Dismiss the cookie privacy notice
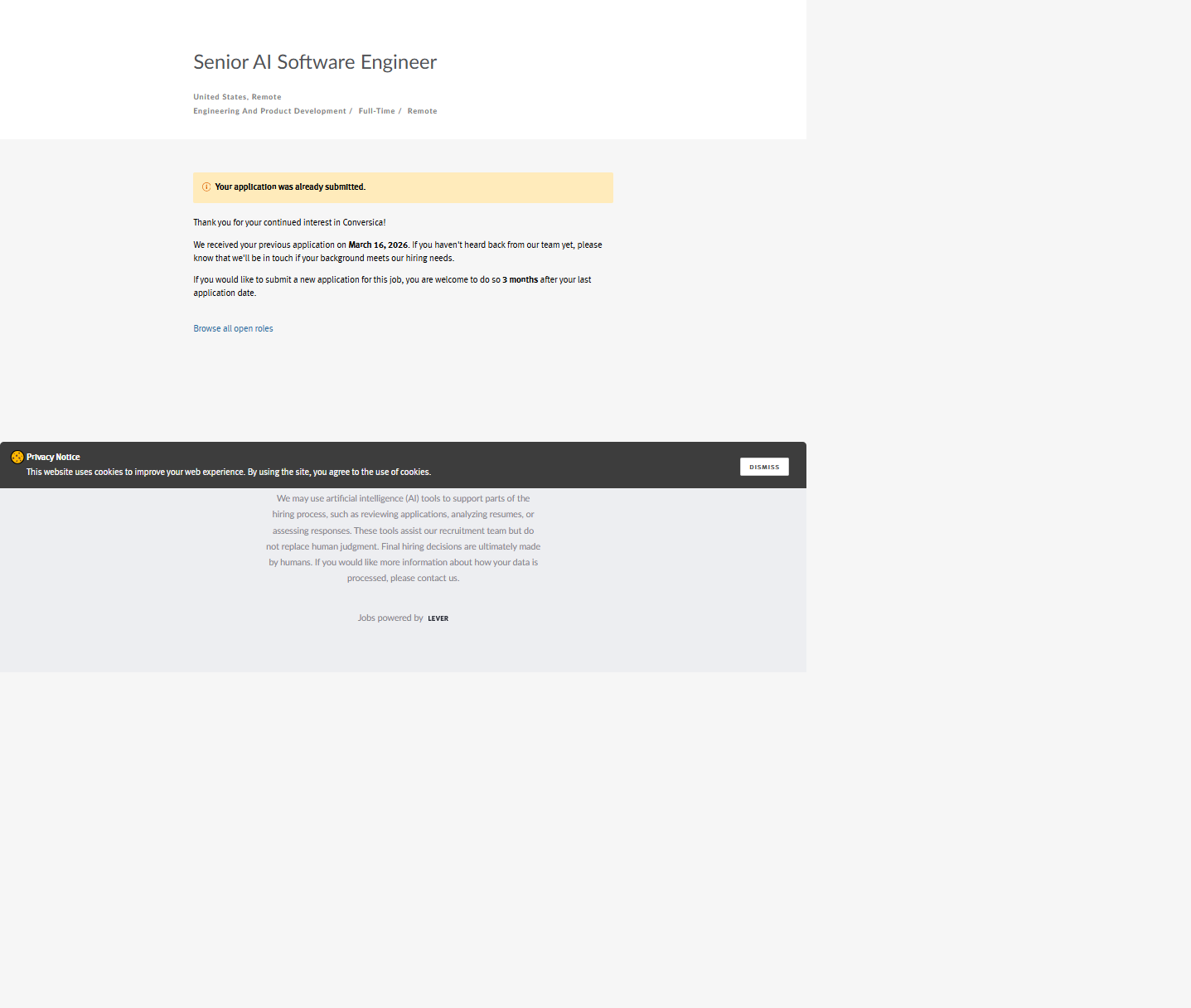The width and height of the screenshot is (1191, 1008). pyautogui.click(x=763, y=467)
